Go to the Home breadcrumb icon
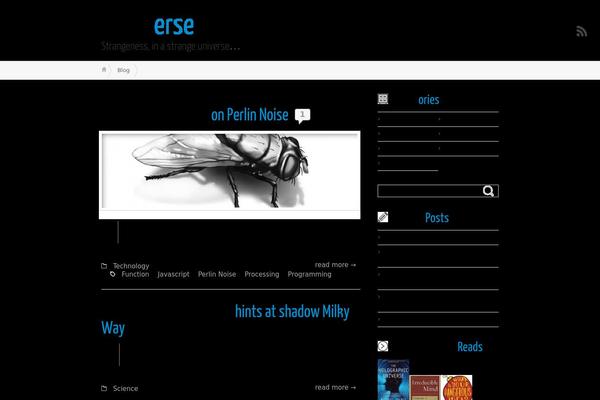 click(x=104, y=70)
